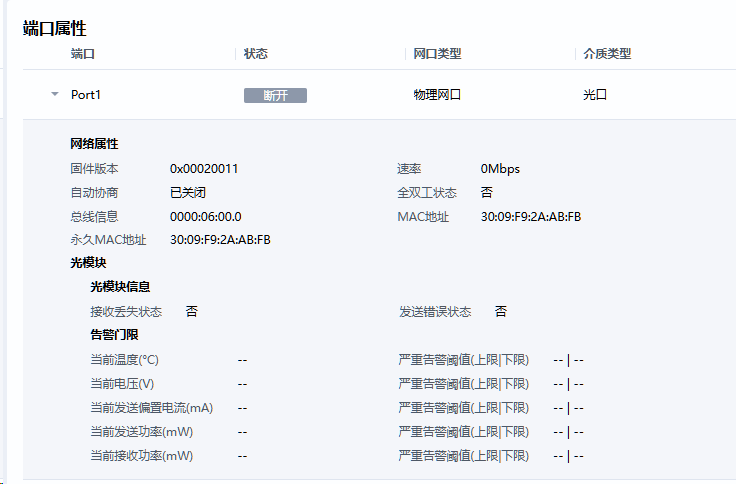Select the Port1 port name
Image resolution: width=736 pixels, height=484 pixels.
coord(86,95)
